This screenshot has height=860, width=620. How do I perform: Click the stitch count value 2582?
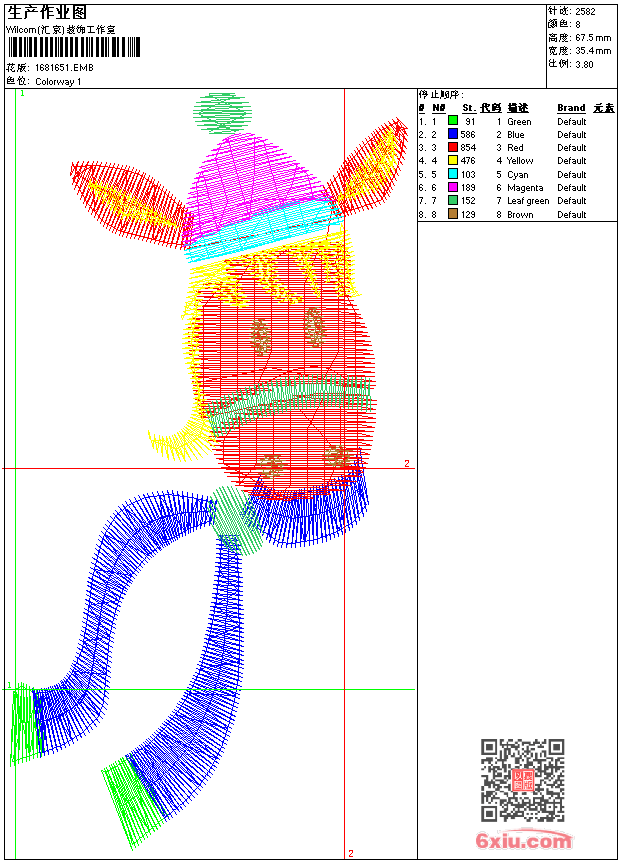585,11
